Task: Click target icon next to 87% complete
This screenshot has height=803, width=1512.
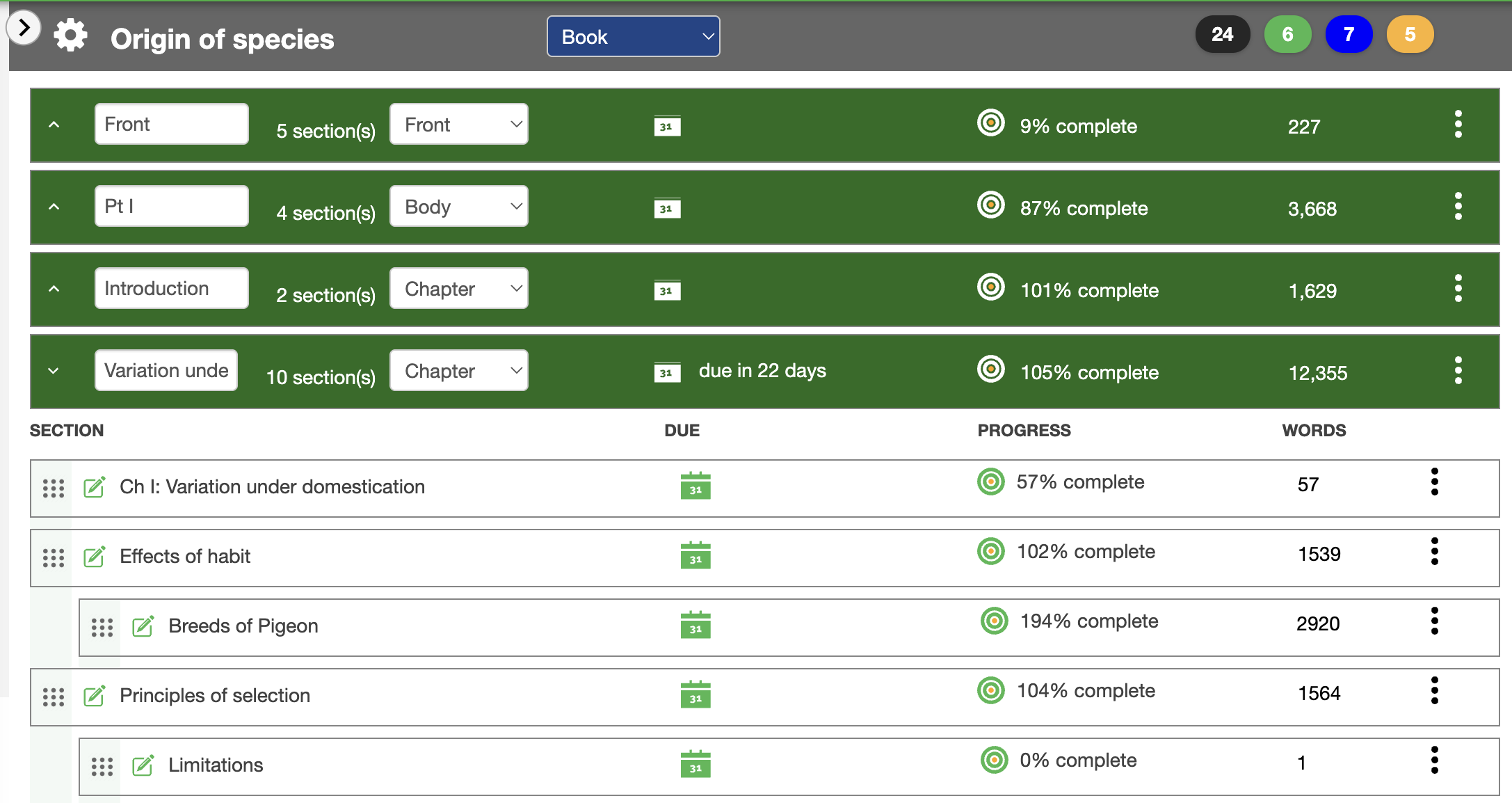Action: click(x=990, y=205)
